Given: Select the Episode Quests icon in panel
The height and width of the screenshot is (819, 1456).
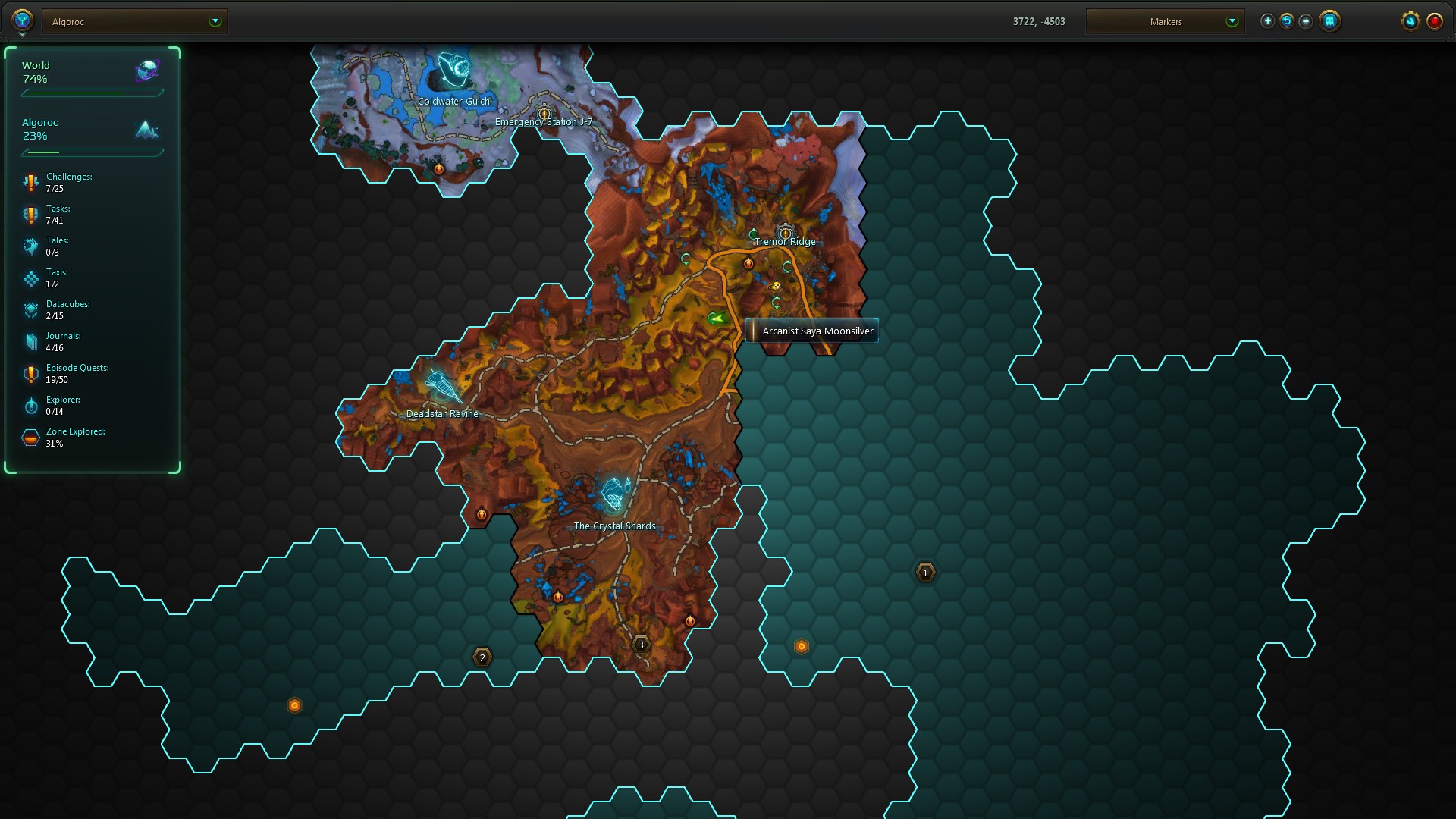Looking at the screenshot, I should [30, 374].
